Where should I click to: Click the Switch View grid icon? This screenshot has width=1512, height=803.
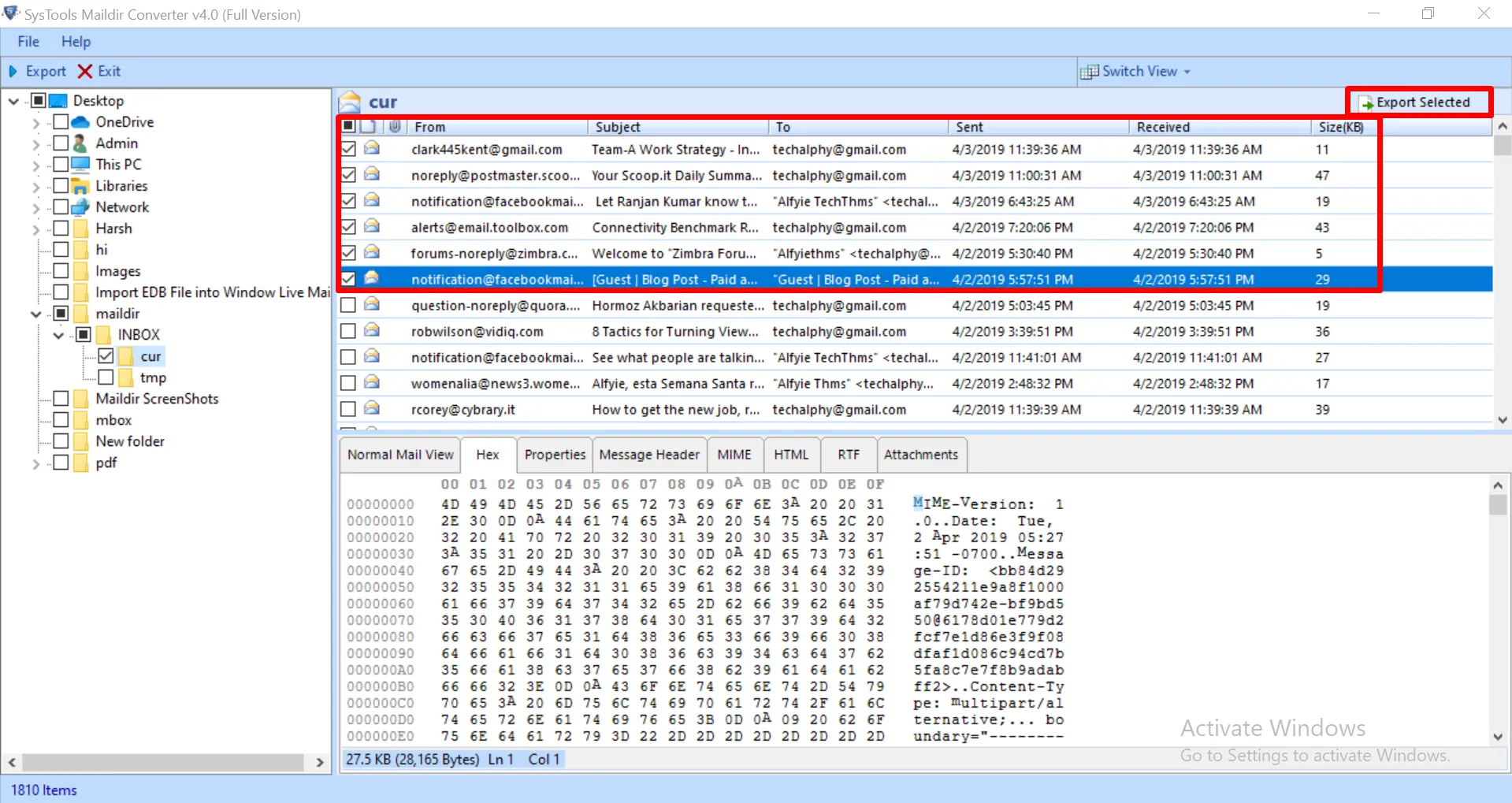pos(1090,72)
